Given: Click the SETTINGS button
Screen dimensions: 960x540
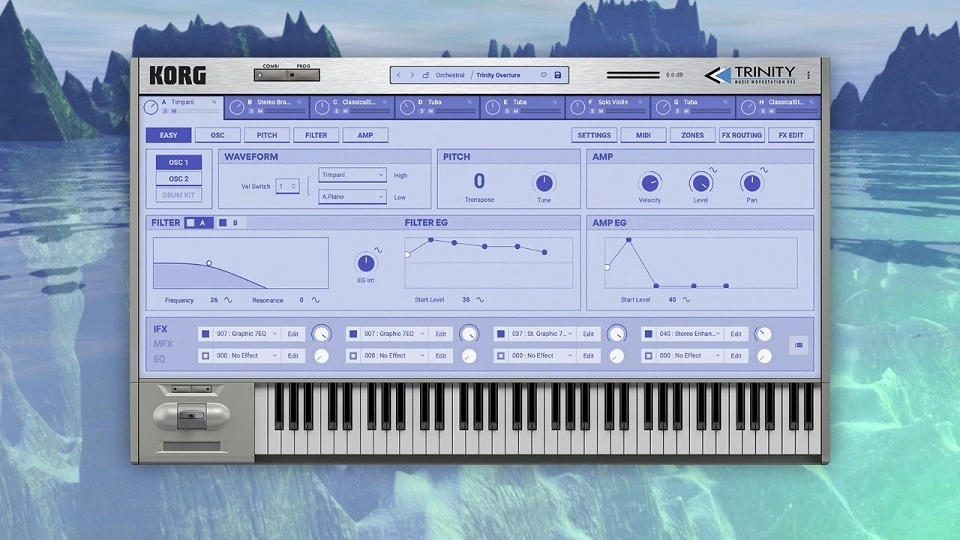Looking at the screenshot, I should 594,135.
